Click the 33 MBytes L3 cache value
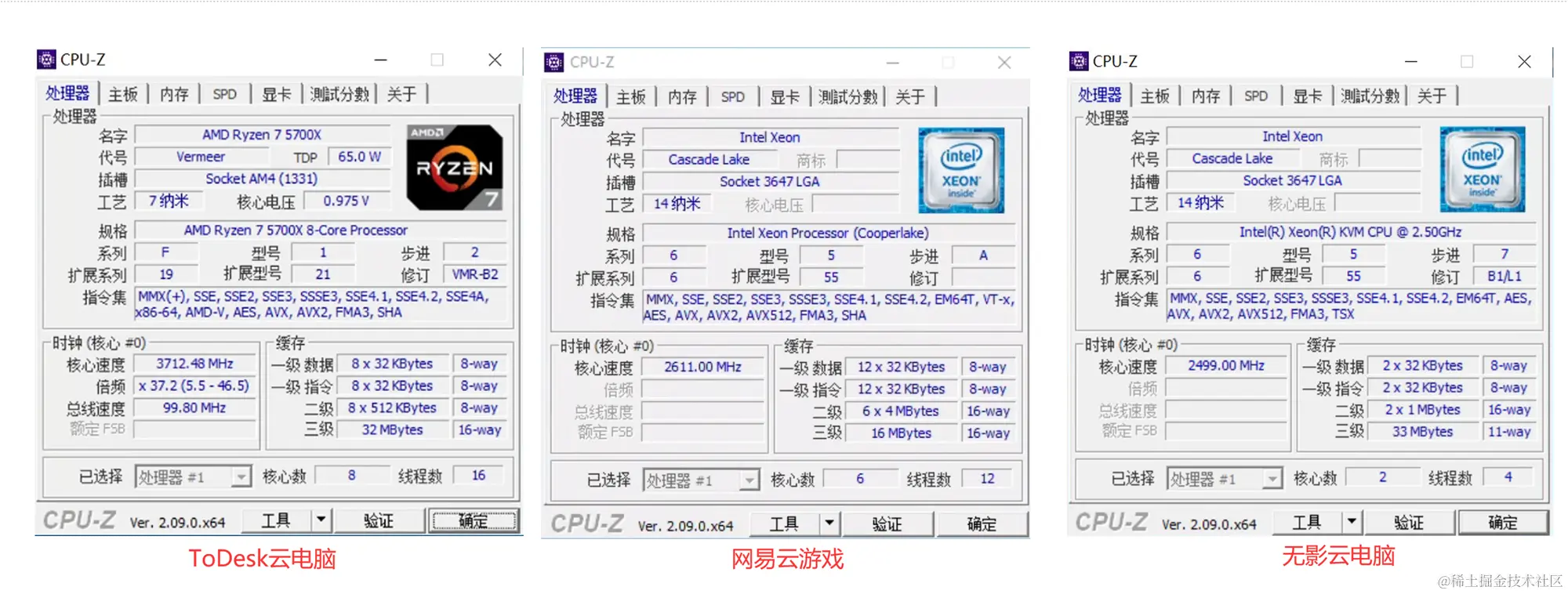Screen dimensions: 1568x594 [x=1423, y=431]
